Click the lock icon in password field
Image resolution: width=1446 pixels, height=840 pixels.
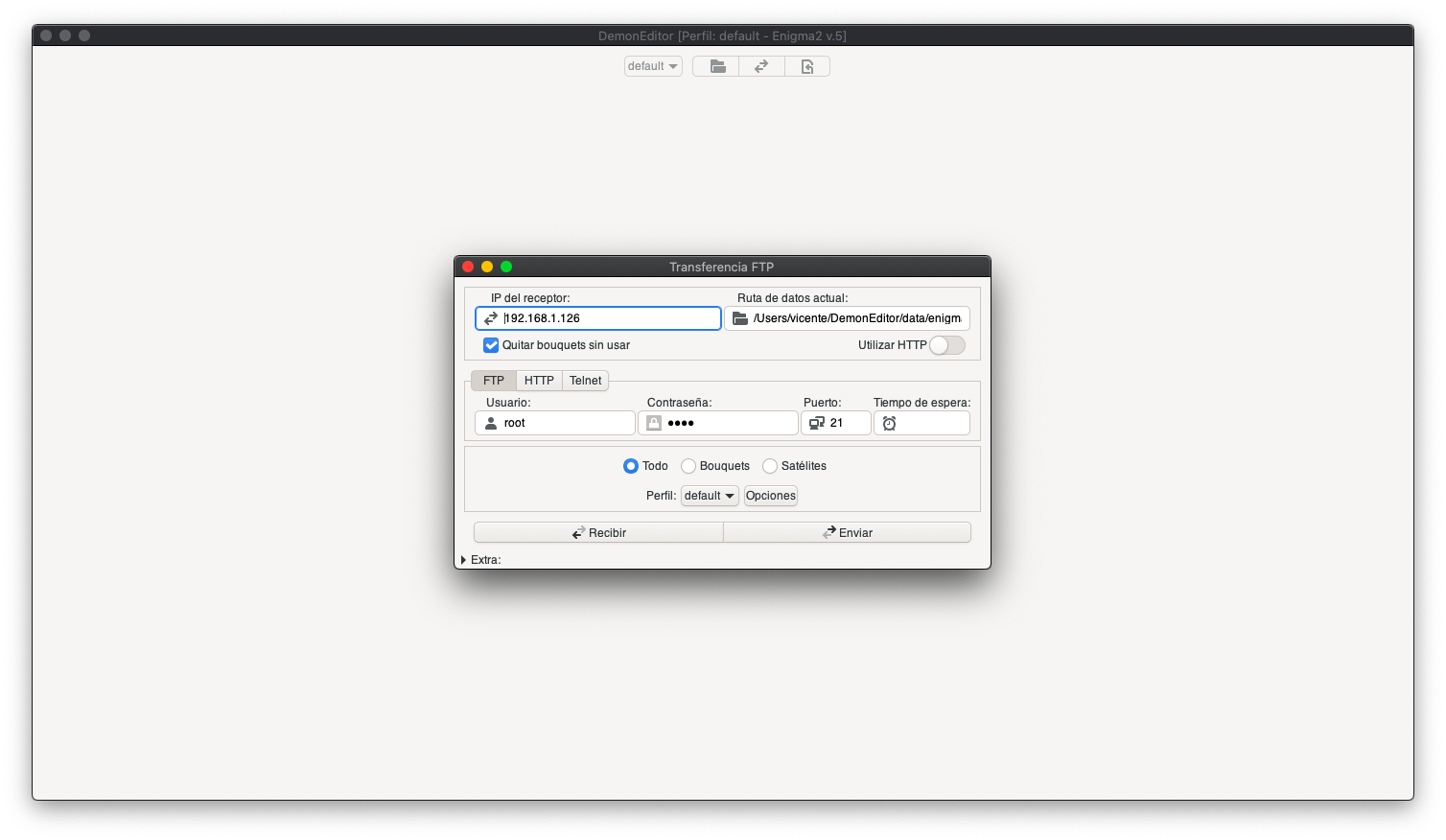coord(654,423)
